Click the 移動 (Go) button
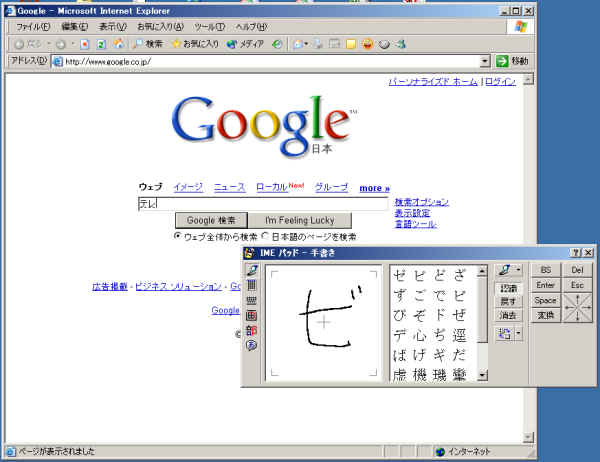This screenshot has height=462, width=600. click(513, 61)
